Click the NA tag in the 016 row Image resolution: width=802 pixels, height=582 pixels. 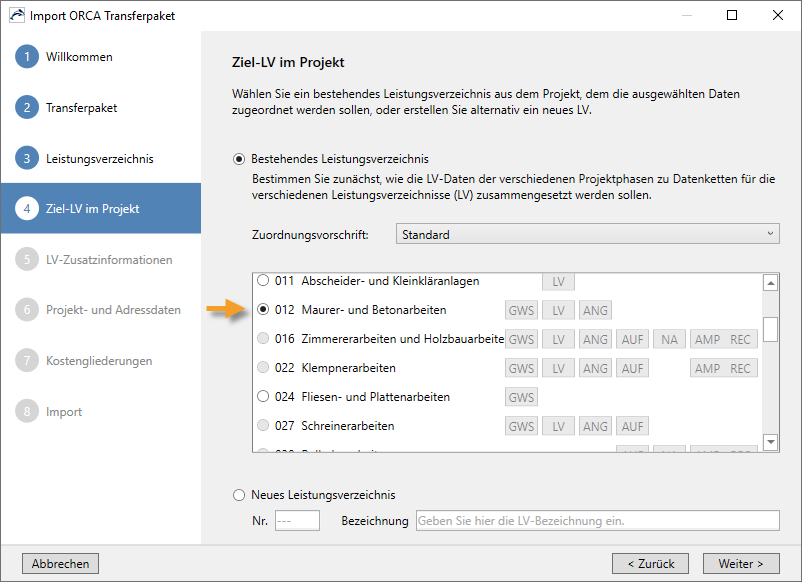coord(670,340)
